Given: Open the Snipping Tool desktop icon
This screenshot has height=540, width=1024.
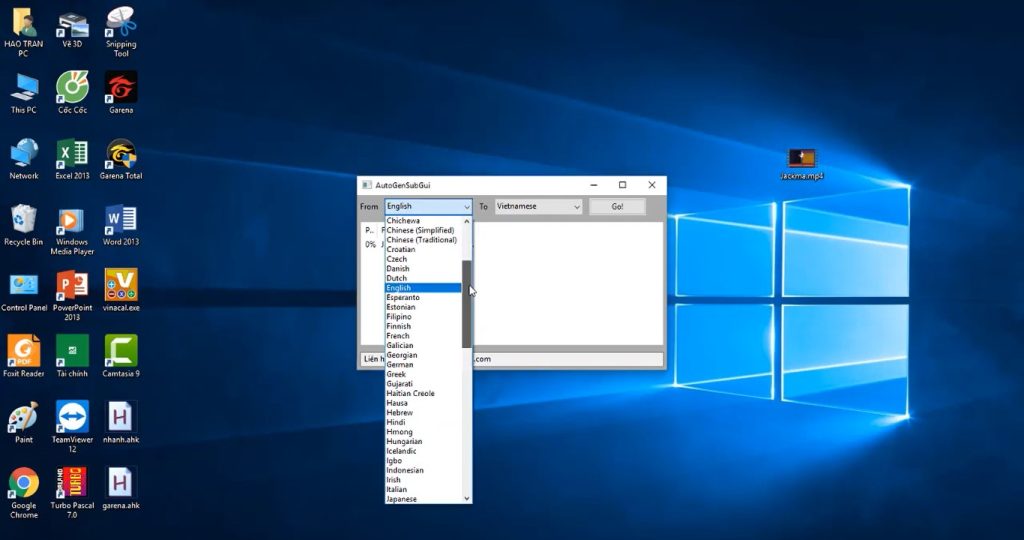Looking at the screenshot, I should (121, 22).
